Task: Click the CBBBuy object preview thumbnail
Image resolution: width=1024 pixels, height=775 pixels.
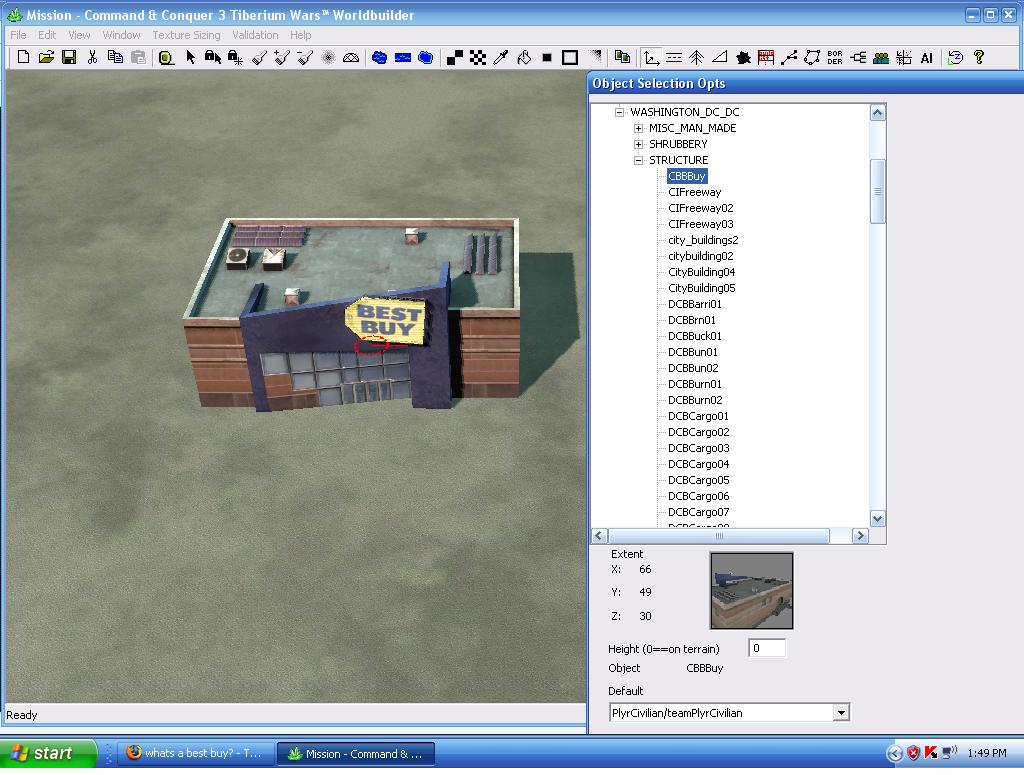Action: 752,591
